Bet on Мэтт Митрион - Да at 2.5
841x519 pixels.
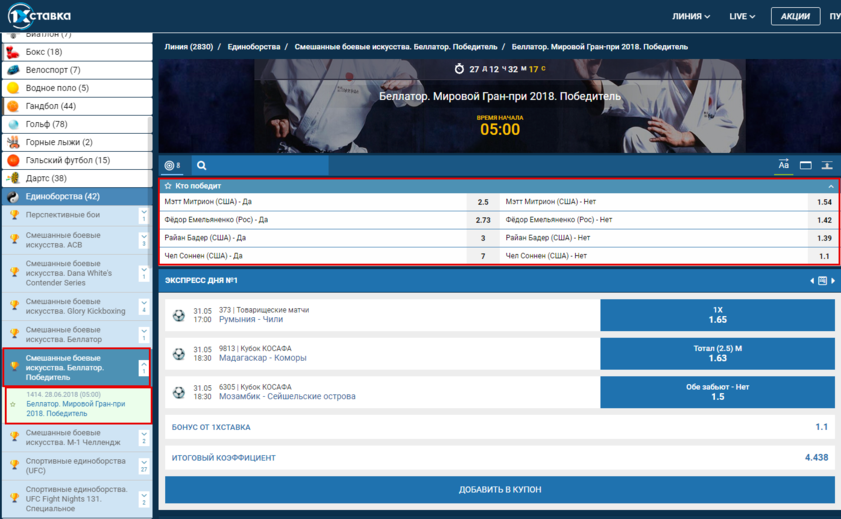(483, 202)
